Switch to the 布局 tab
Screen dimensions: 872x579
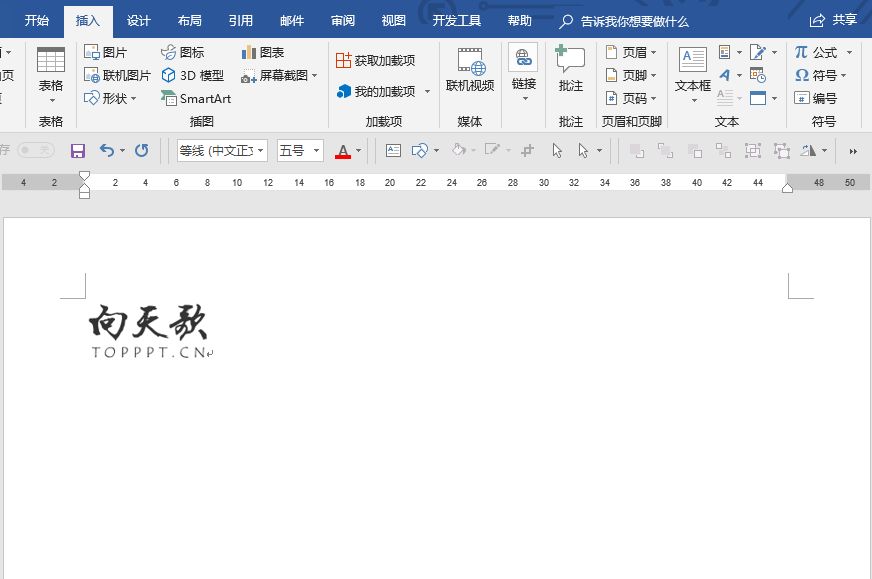click(190, 21)
